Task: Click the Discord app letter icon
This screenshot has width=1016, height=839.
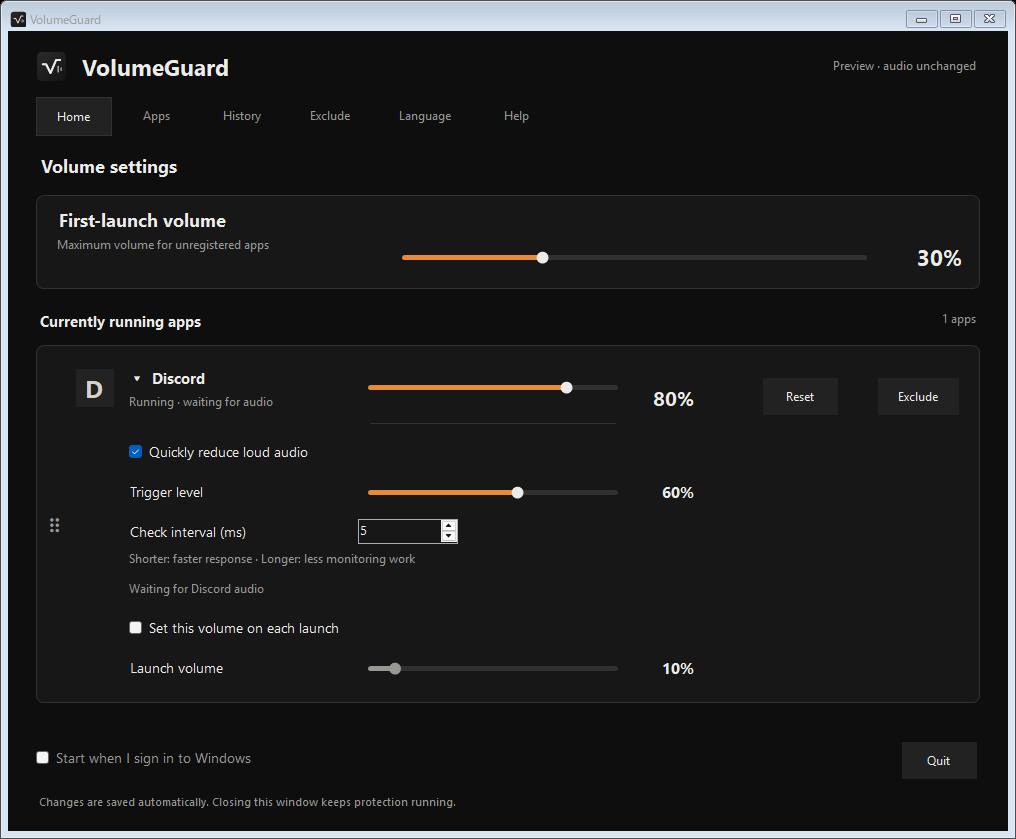Action: [x=95, y=389]
